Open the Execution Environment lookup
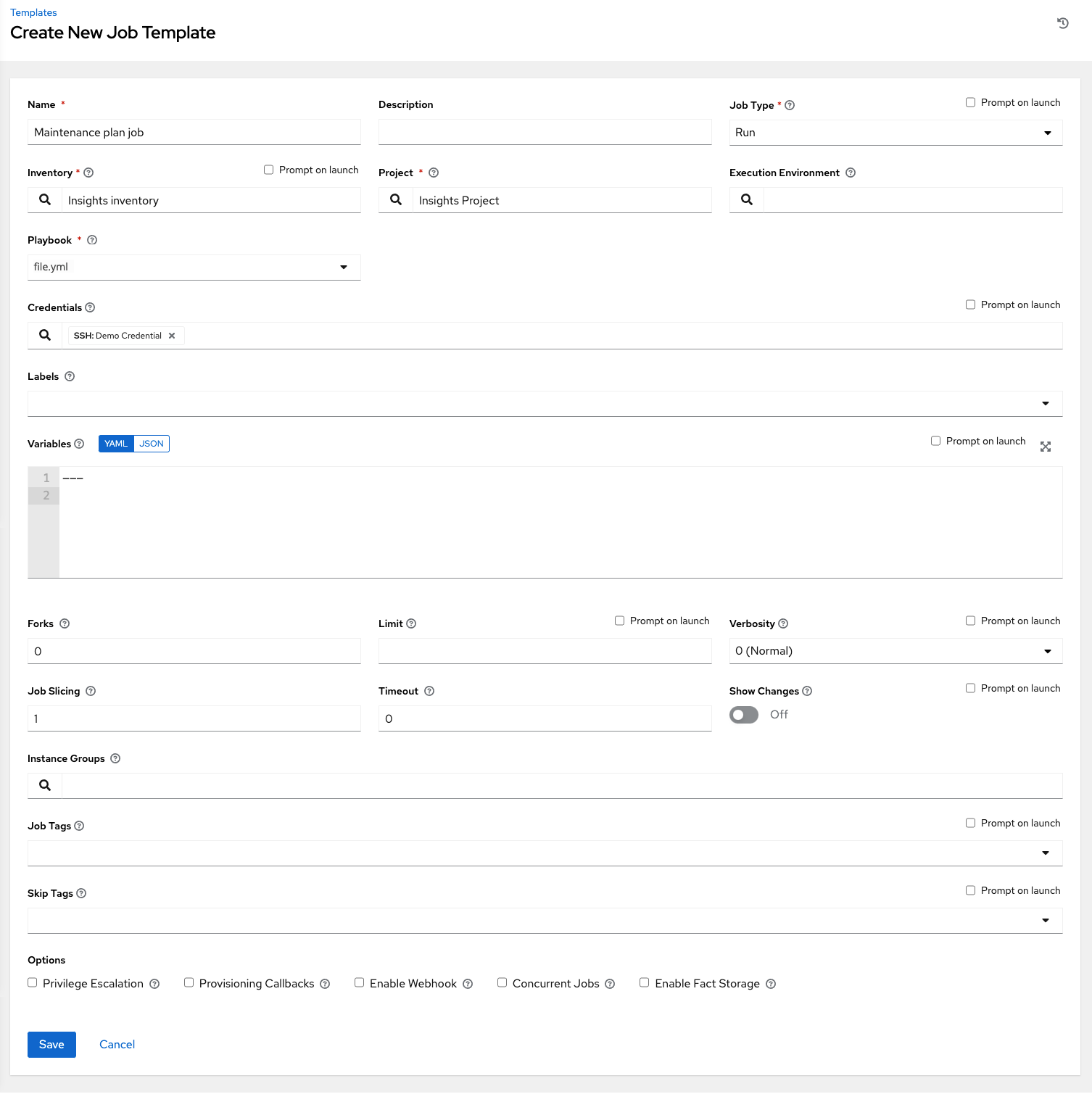The width and height of the screenshot is (1092, 1094). click(746, 199)
